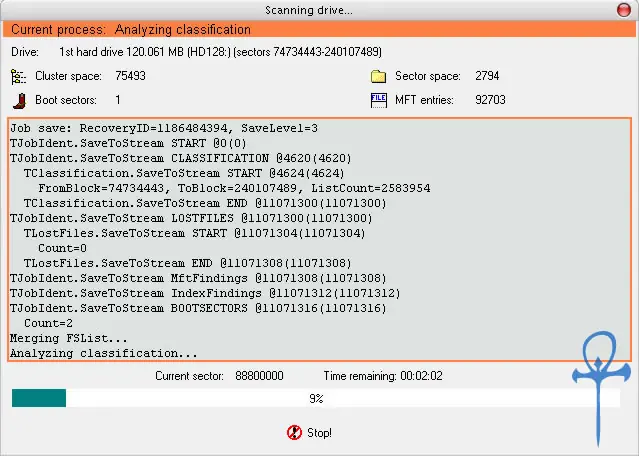The image size is (639, 456).
Task: Click the Boot sectors boot icon
Action: point(19,101)
